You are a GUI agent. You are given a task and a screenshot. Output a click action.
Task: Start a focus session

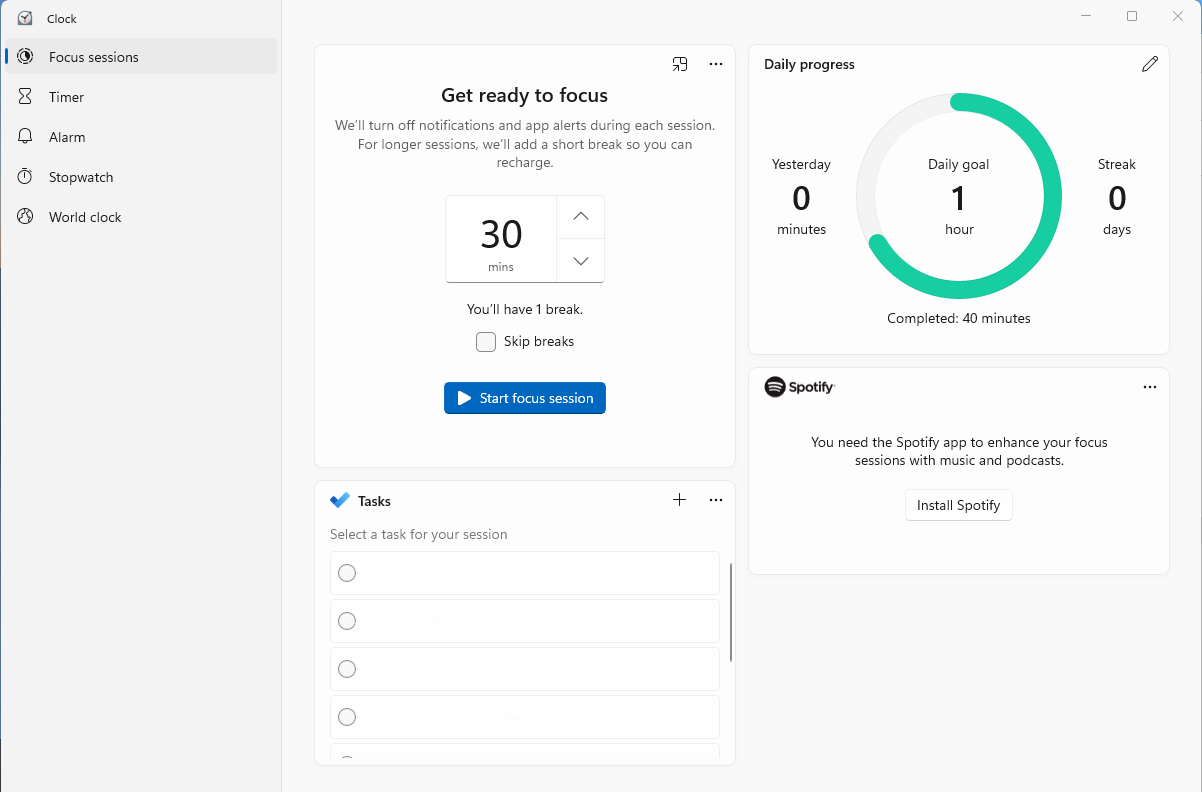524,398
